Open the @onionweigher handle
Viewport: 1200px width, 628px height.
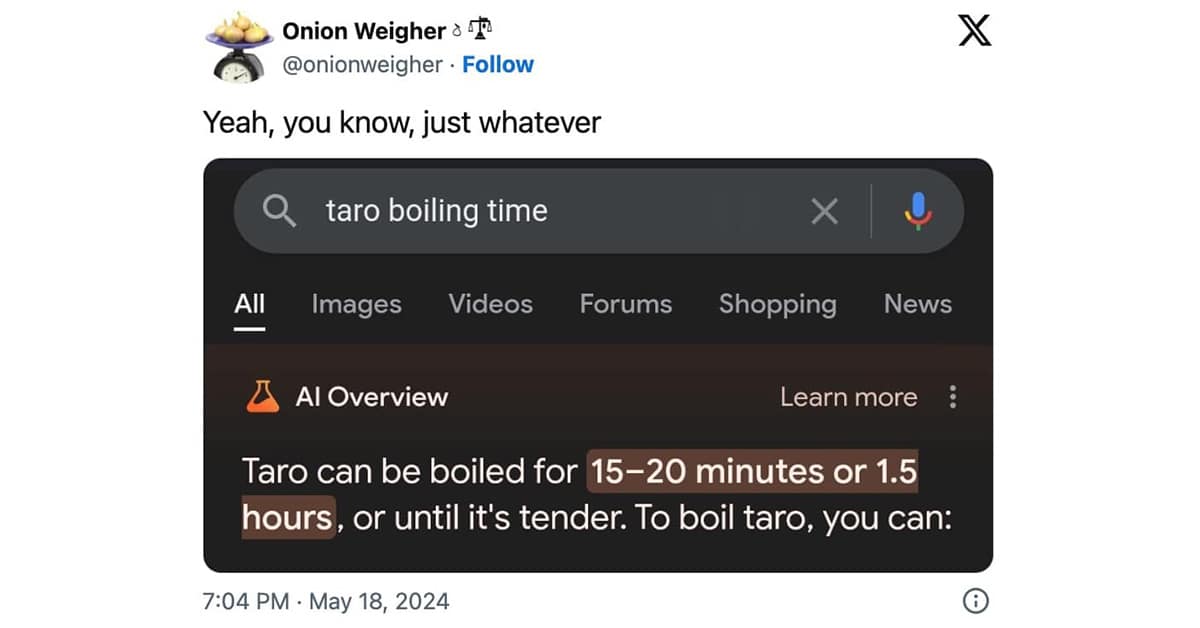[x=362, y=65]
